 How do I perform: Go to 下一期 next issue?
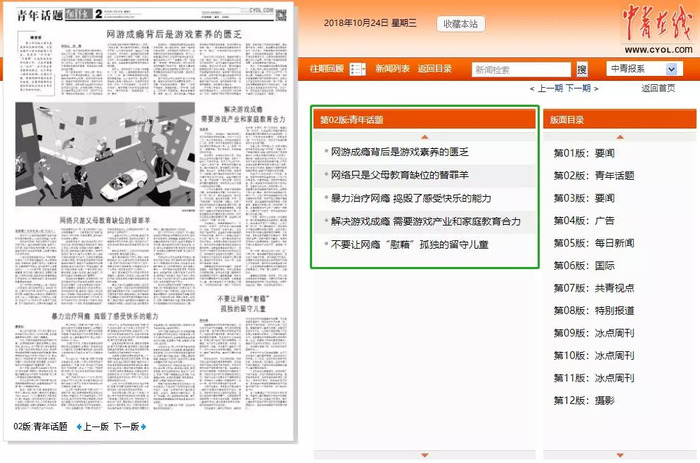click(x=578, y=88)
